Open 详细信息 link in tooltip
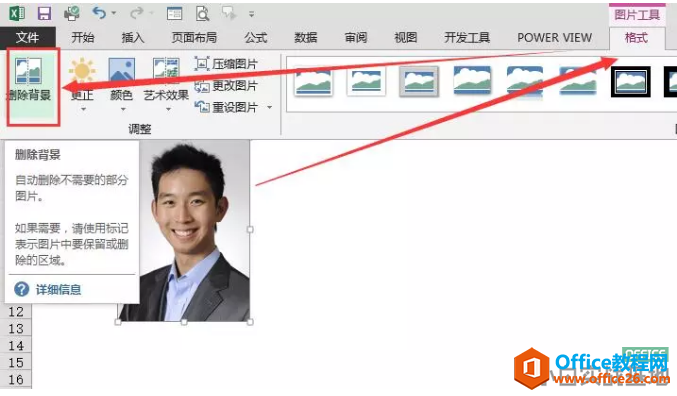The width and height of the screenshot is (677, 396). click(58, 289)
